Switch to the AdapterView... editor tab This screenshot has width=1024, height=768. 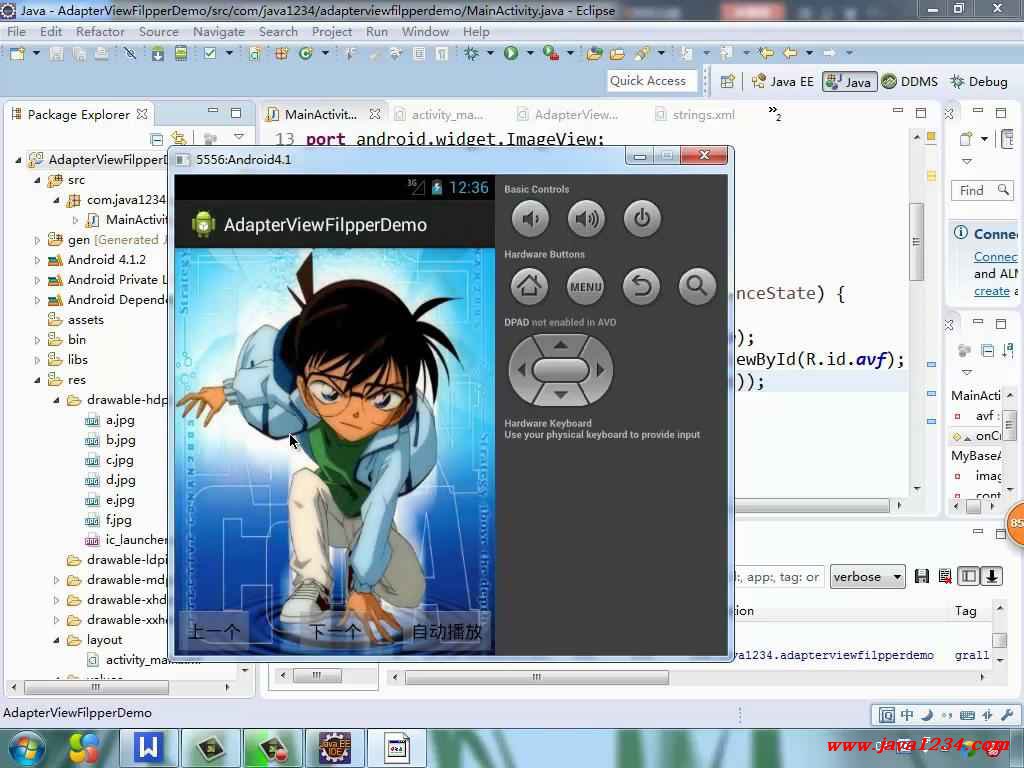click(x=568, y=115)
